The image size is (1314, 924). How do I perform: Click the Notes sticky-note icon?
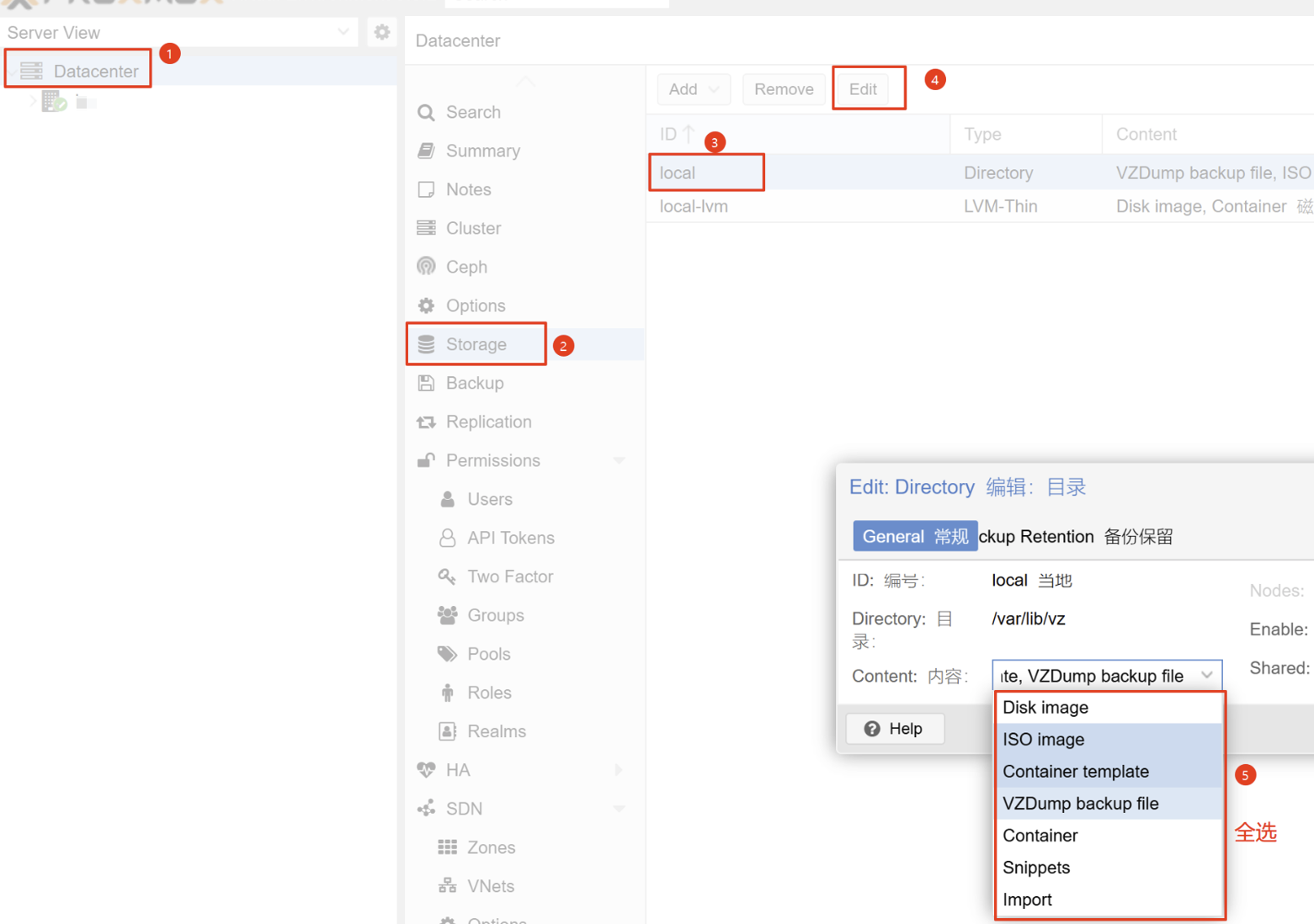426,189
